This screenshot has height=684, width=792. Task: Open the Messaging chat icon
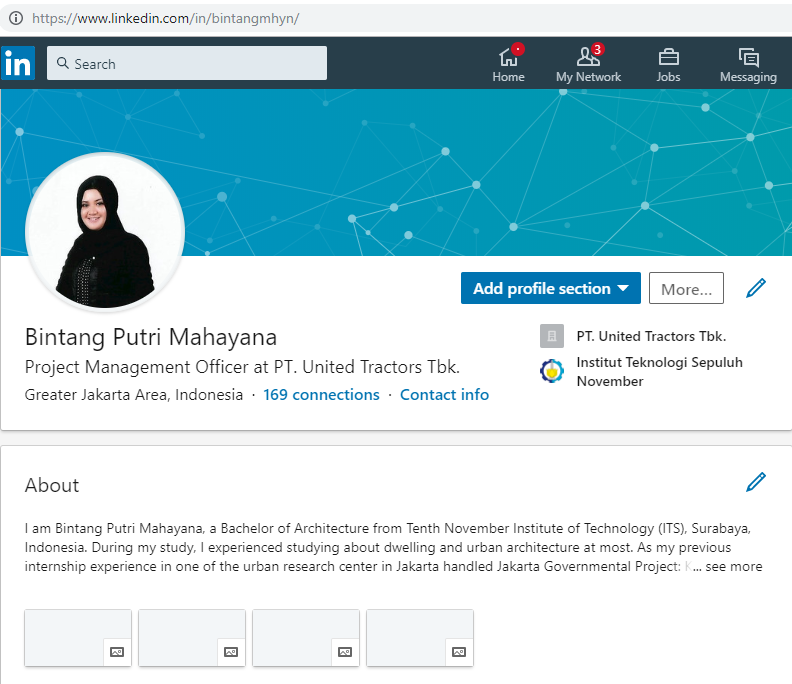point(748,57)
